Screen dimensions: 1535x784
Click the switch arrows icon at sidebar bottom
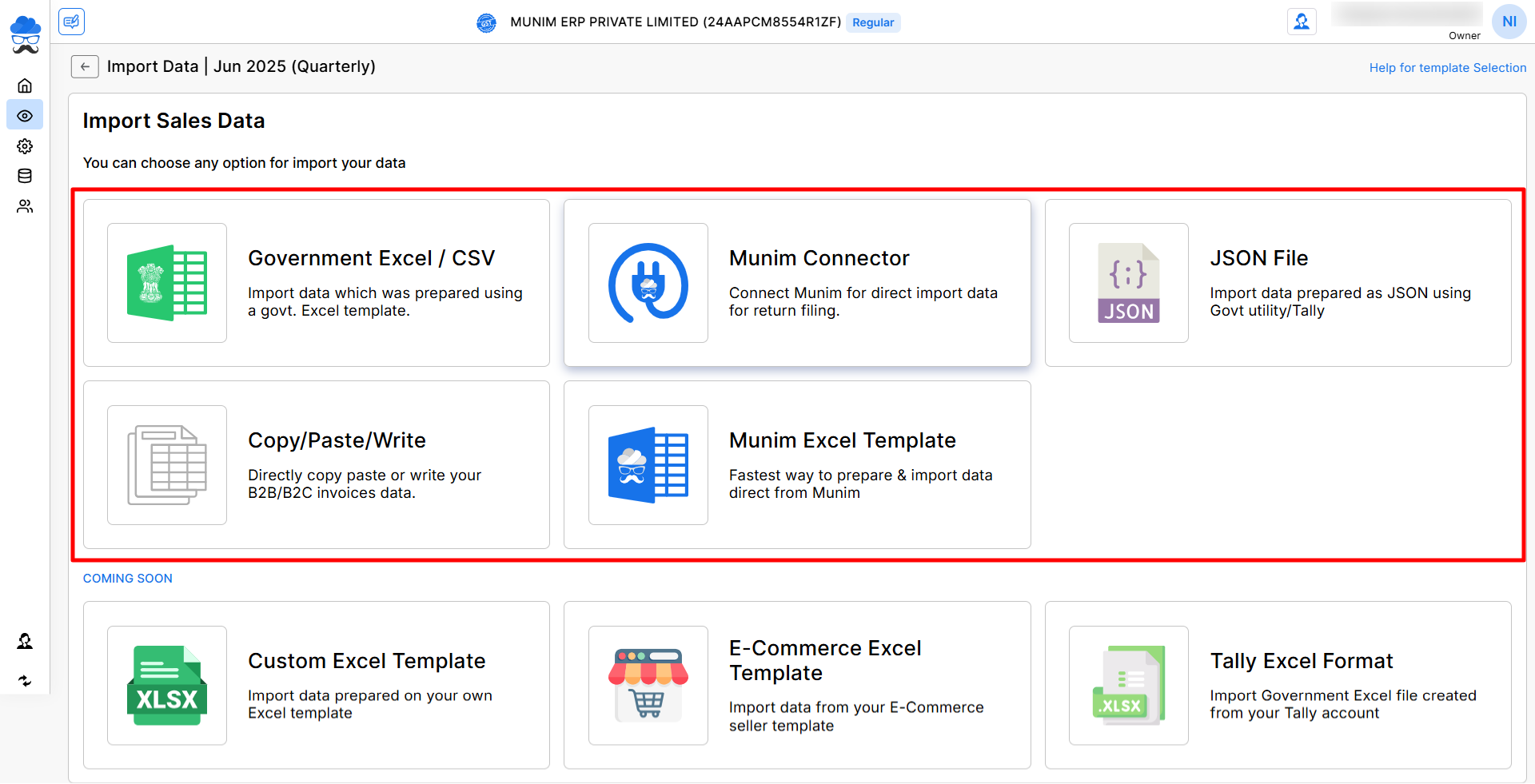pos(25,681)
